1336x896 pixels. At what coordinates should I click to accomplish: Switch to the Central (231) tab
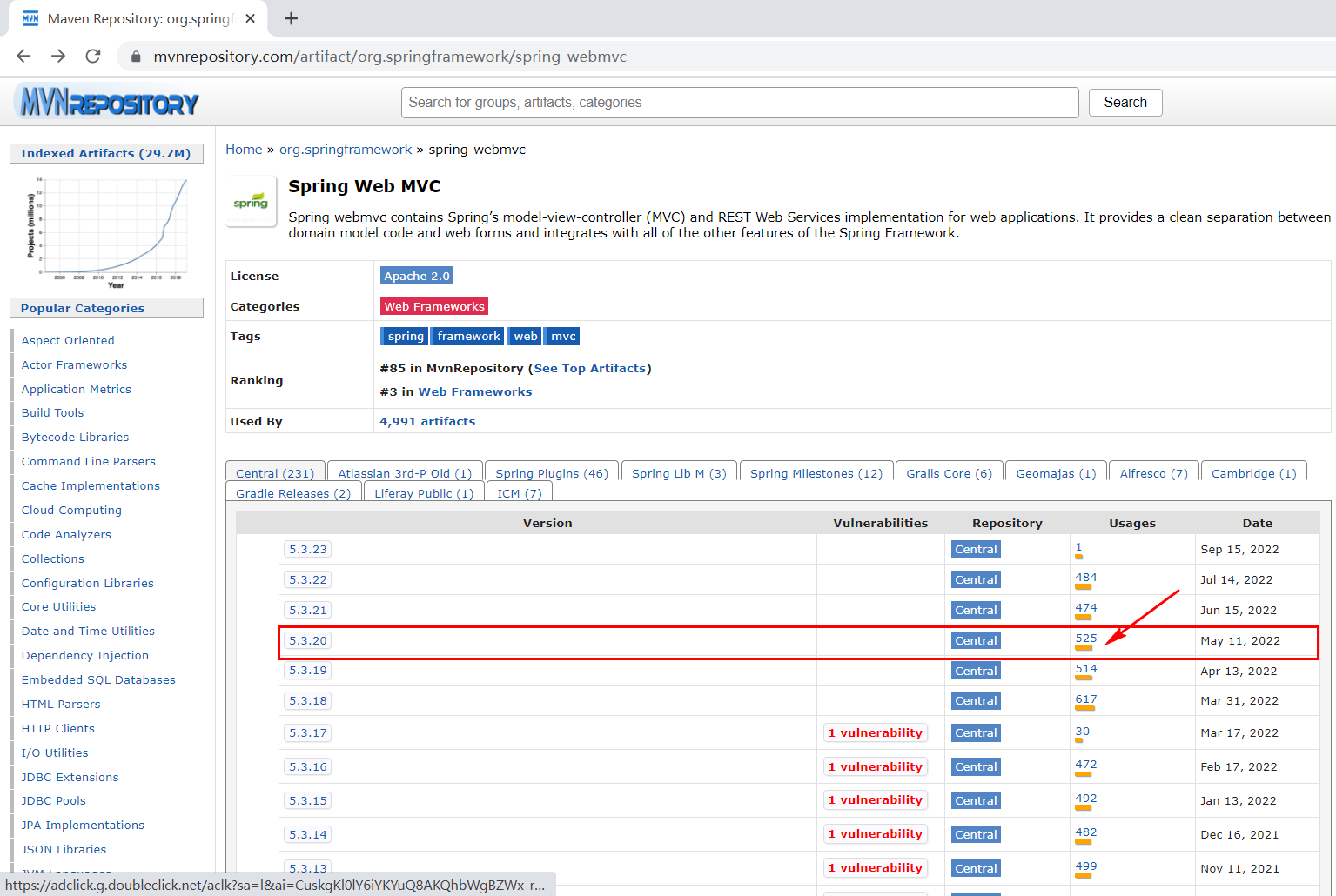[x=275, y=473]
